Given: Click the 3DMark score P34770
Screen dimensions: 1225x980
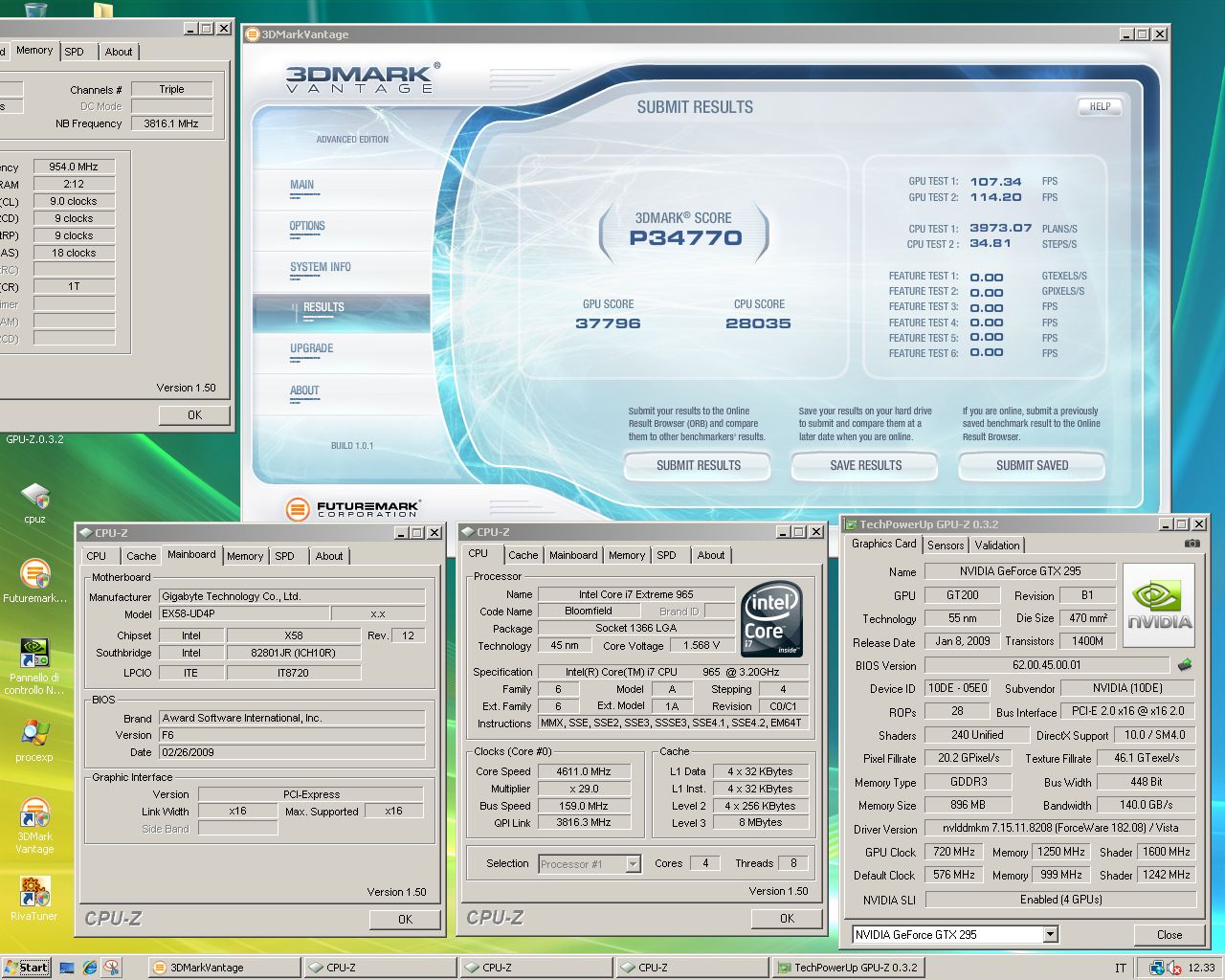Looking at the screenshot, I should click(685, 238).
